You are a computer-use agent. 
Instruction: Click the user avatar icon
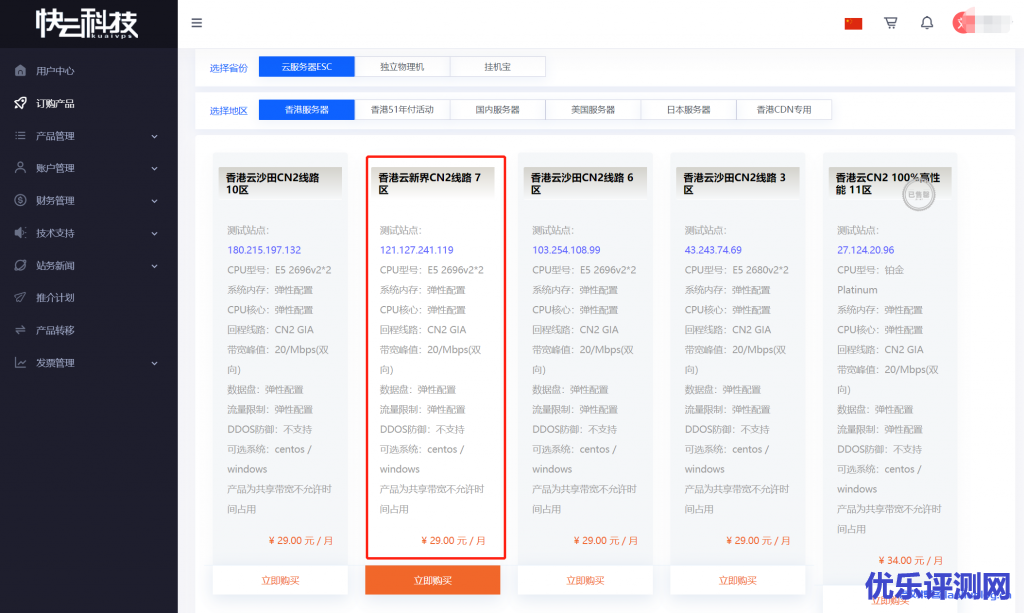(961, 23)
